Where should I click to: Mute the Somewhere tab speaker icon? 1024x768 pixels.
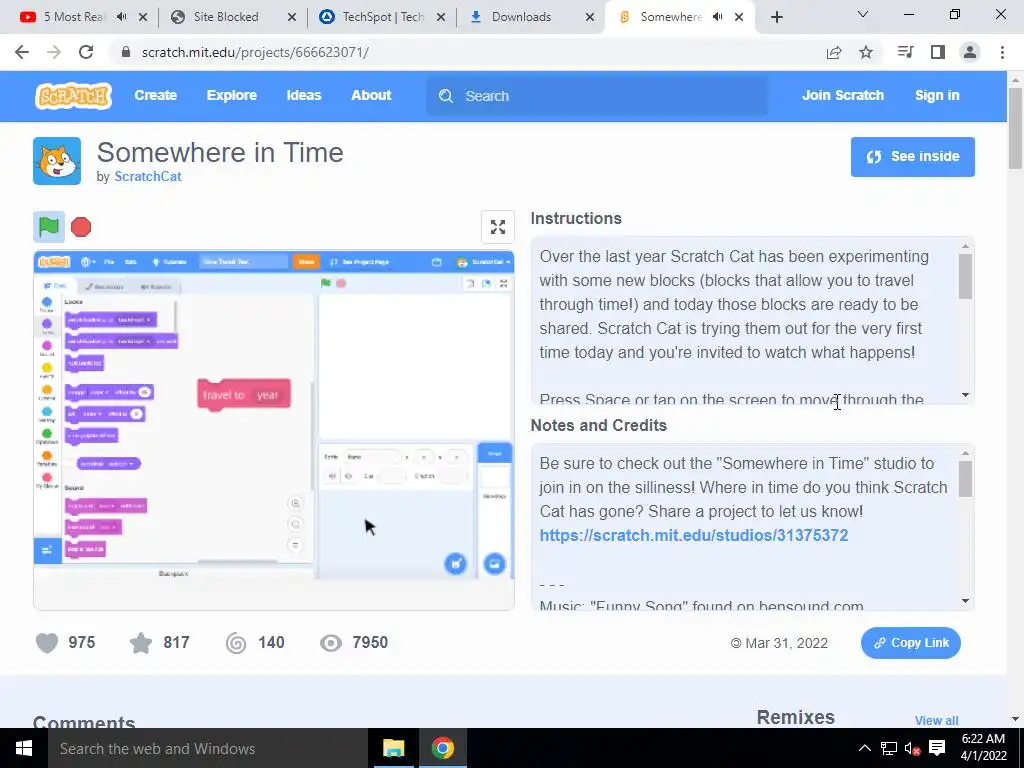718,17
